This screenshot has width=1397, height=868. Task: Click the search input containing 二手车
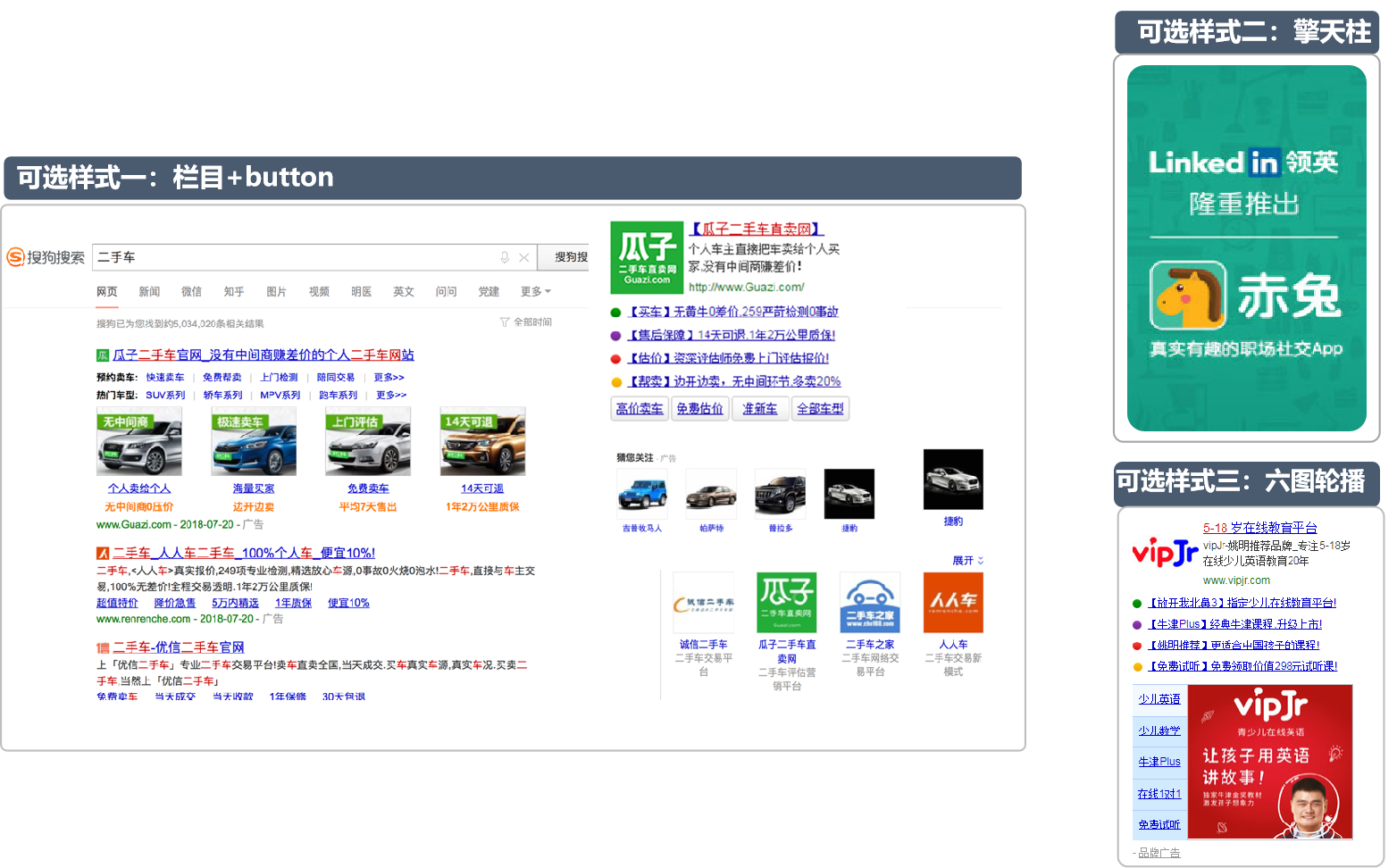295,257
